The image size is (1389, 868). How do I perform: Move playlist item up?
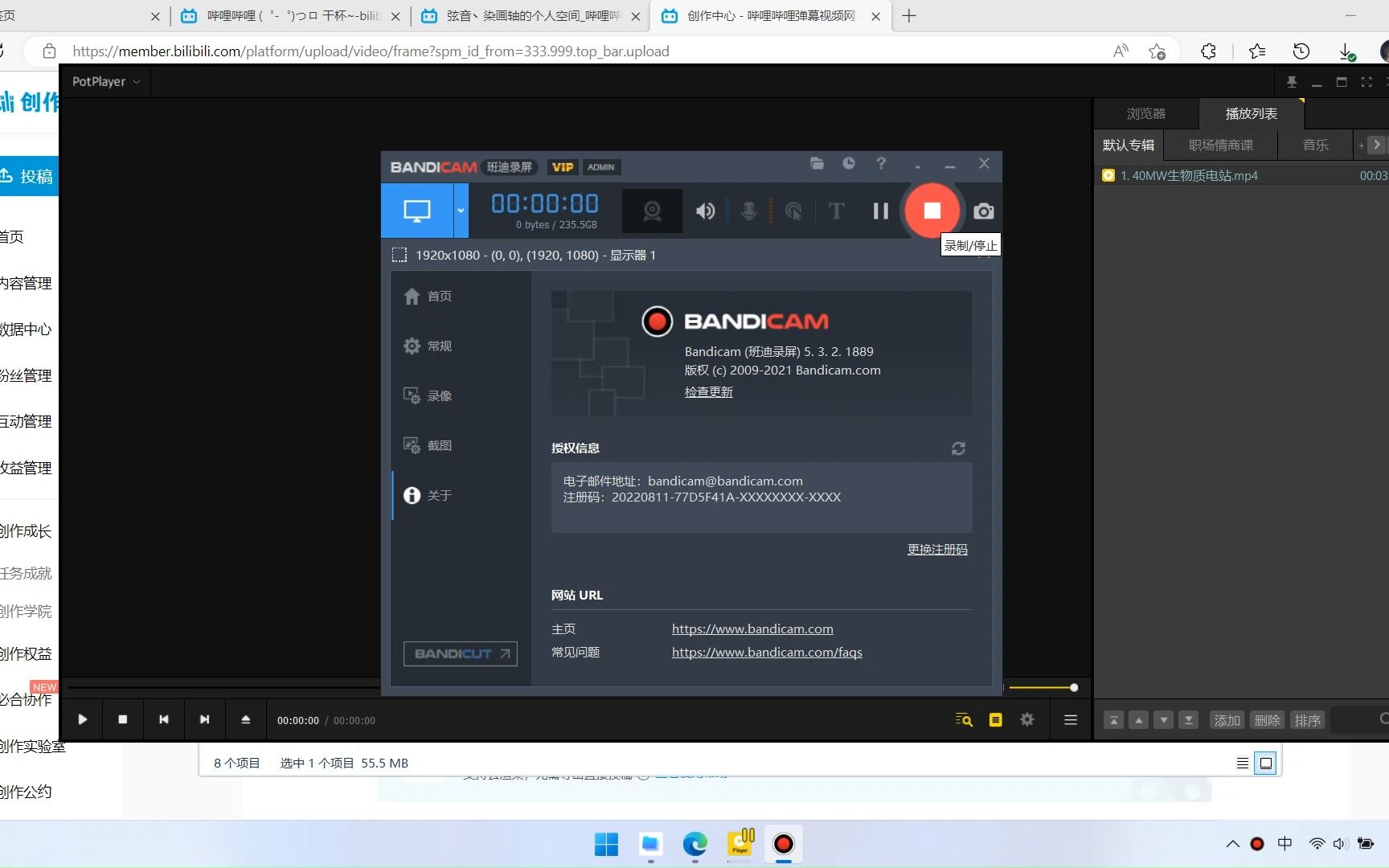tap(1139, 720)
